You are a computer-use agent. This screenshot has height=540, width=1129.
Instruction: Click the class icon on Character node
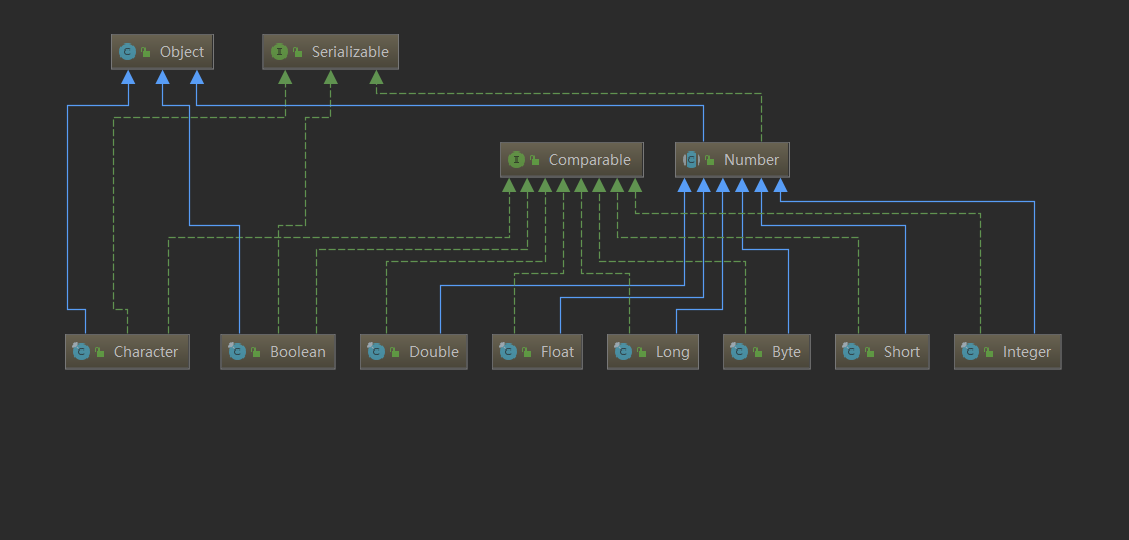[81, 352]
